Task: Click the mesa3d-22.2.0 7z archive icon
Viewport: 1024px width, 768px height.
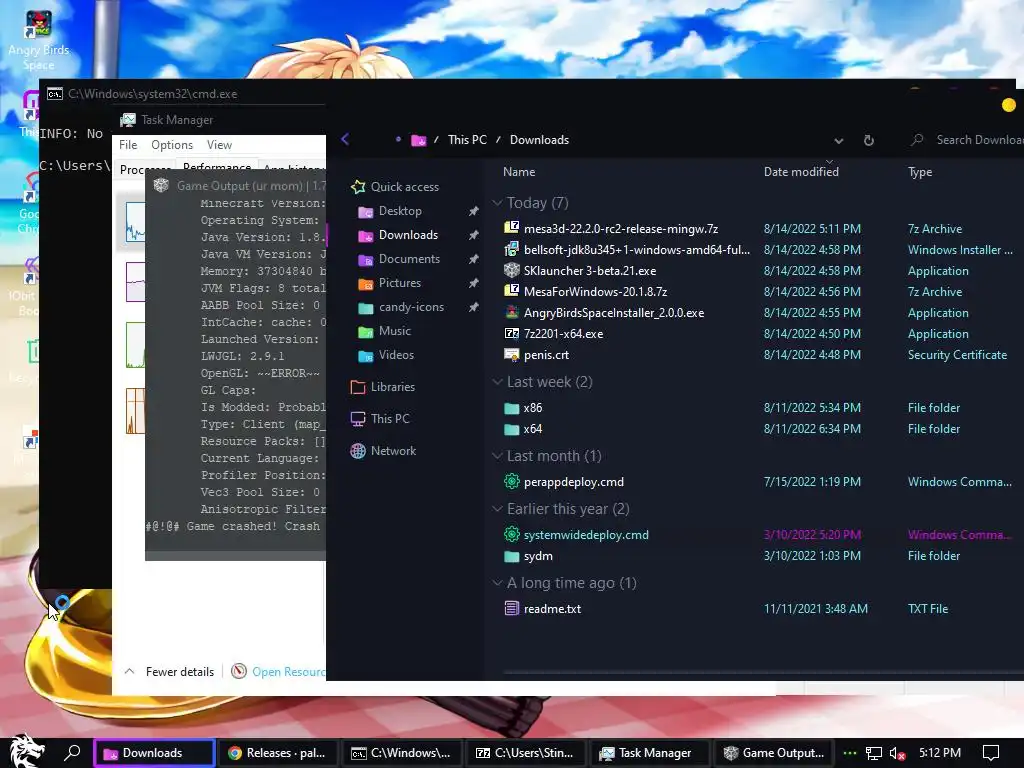Action: 511,228
